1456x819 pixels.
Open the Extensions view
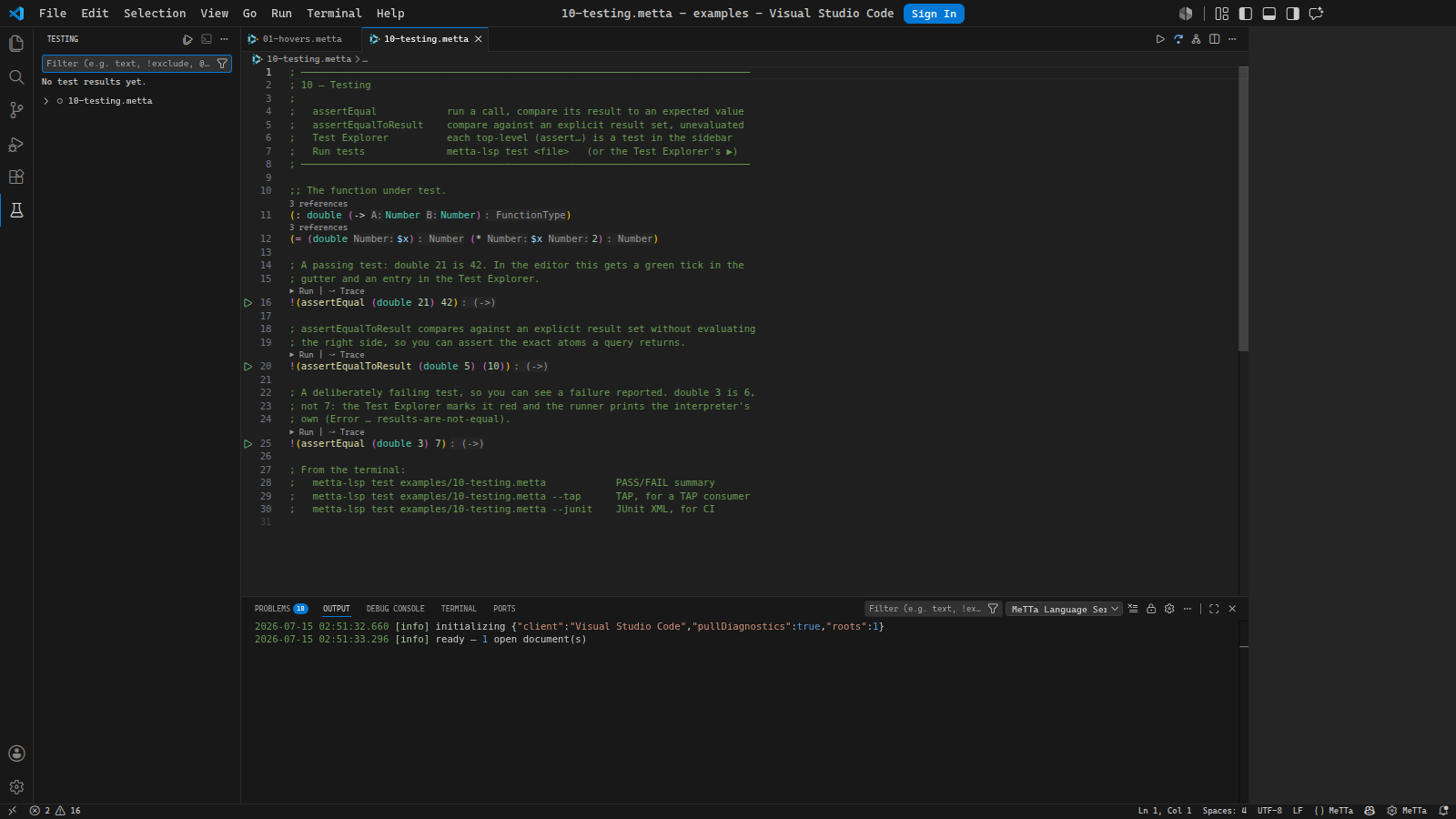16,177
